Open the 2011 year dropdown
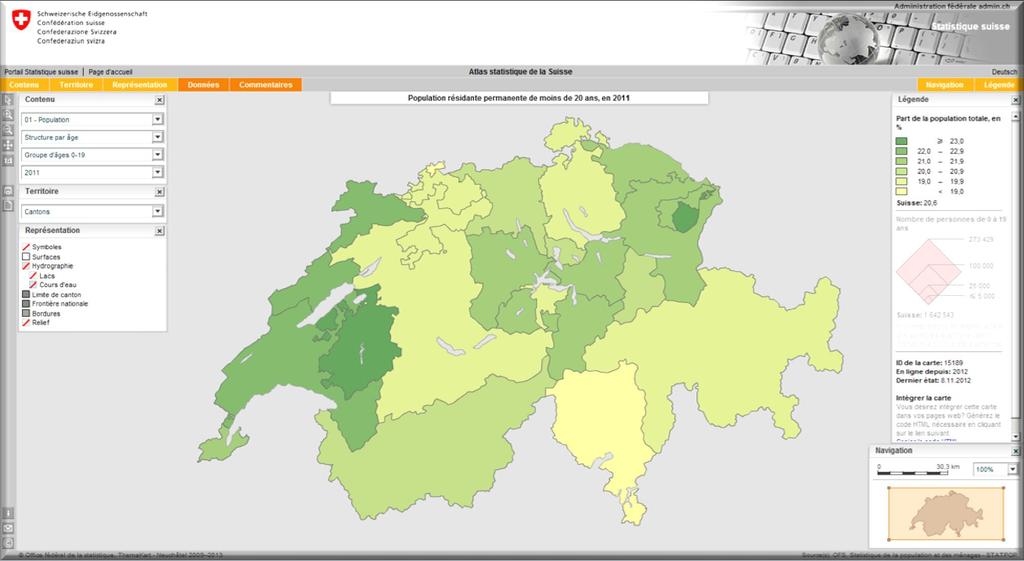 coord(92,172)
